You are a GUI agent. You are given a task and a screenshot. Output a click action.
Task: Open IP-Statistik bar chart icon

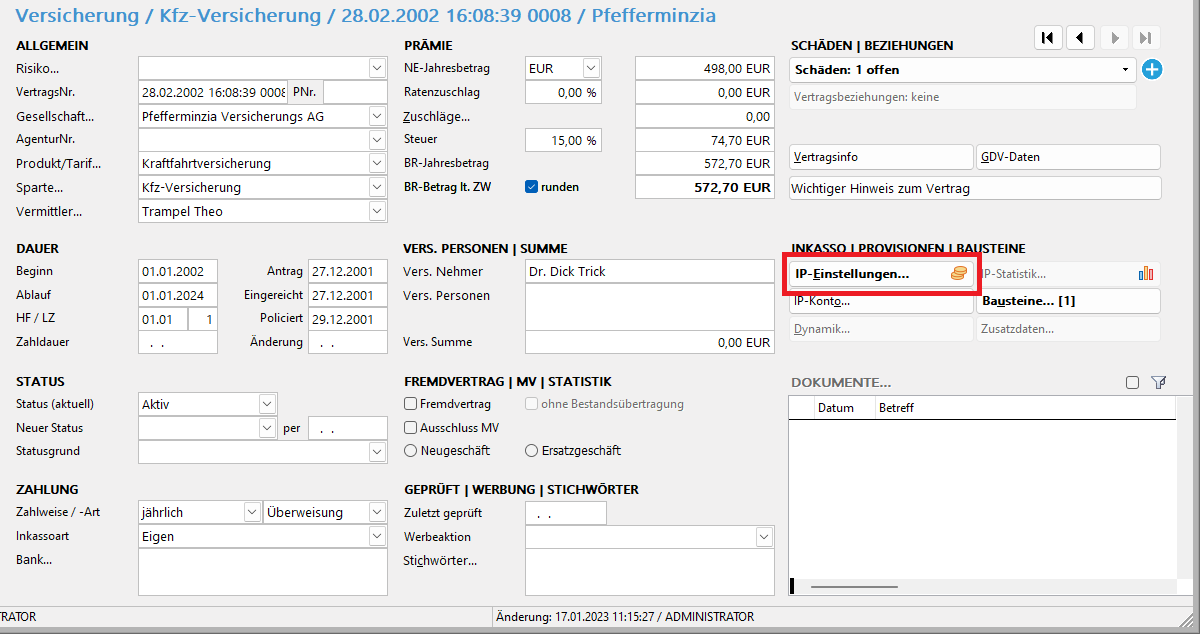coord(1146,274)
